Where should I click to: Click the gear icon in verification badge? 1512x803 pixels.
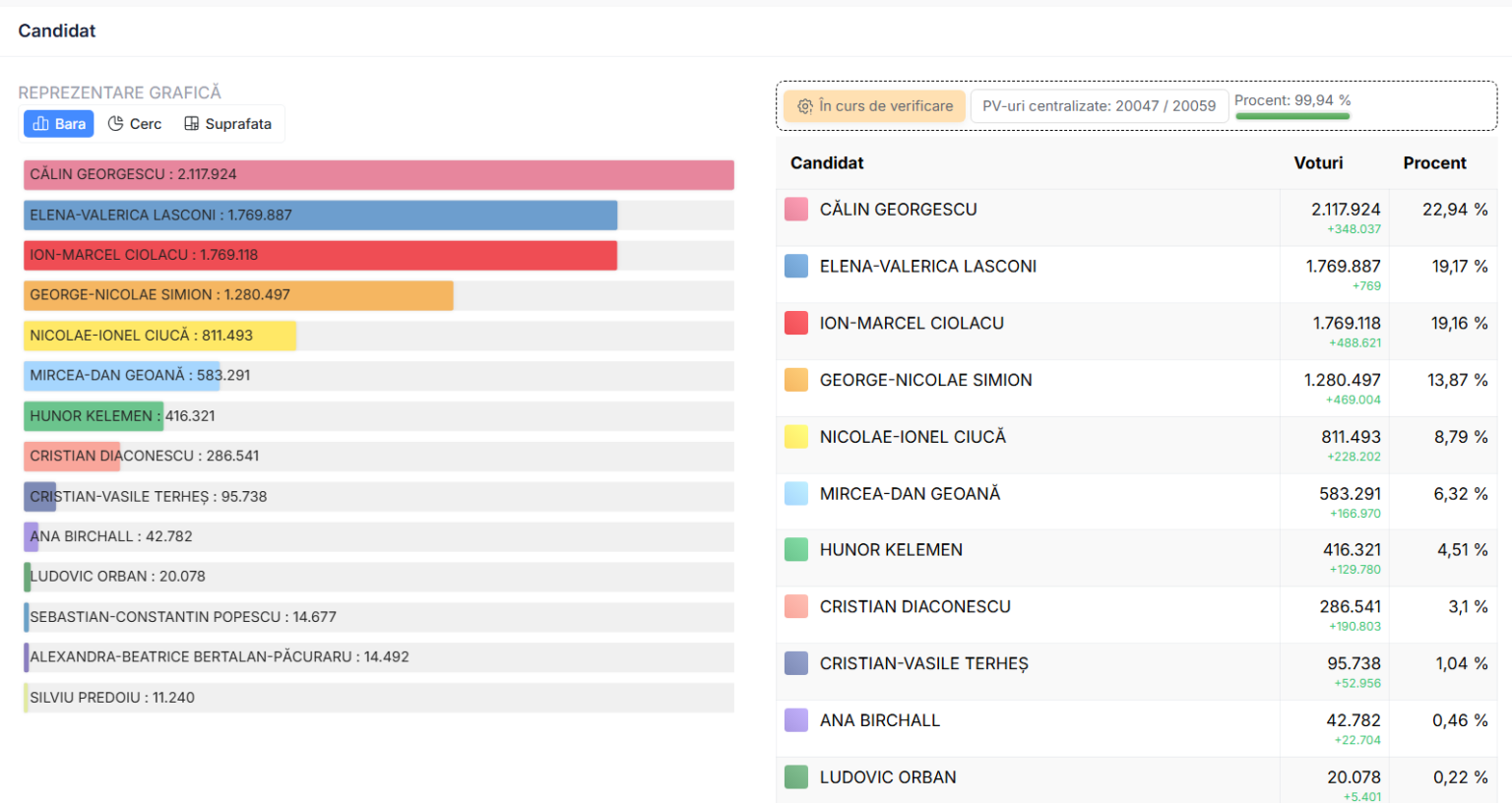(x=804, y=106)
